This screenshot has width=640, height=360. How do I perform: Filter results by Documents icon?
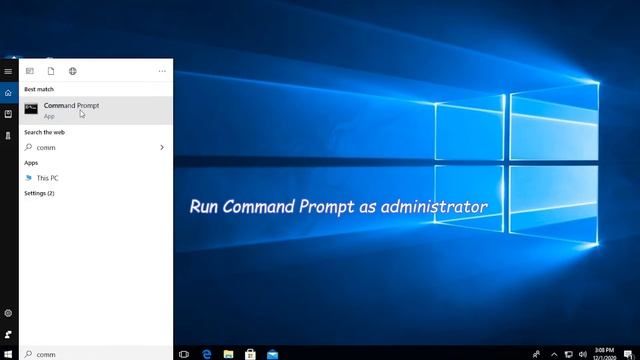[x=51, y=71]
